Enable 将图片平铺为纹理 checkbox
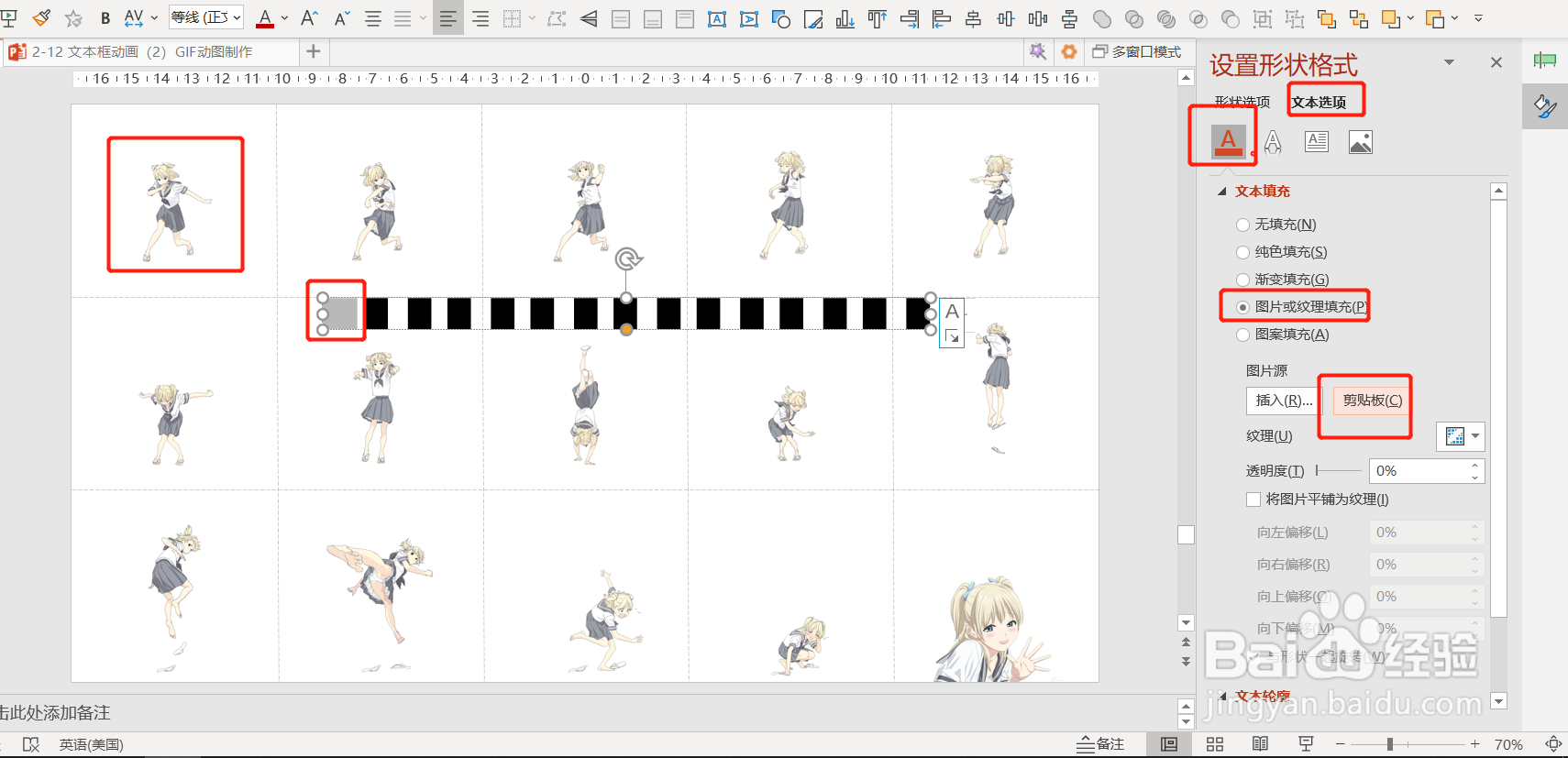Screen dimensions: 1568x758 point(1253,500)
